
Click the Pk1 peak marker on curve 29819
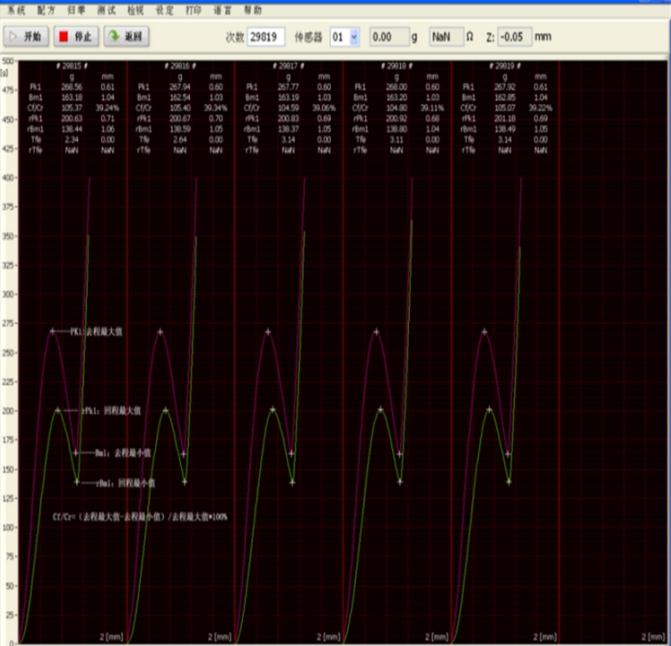point(484,332)
